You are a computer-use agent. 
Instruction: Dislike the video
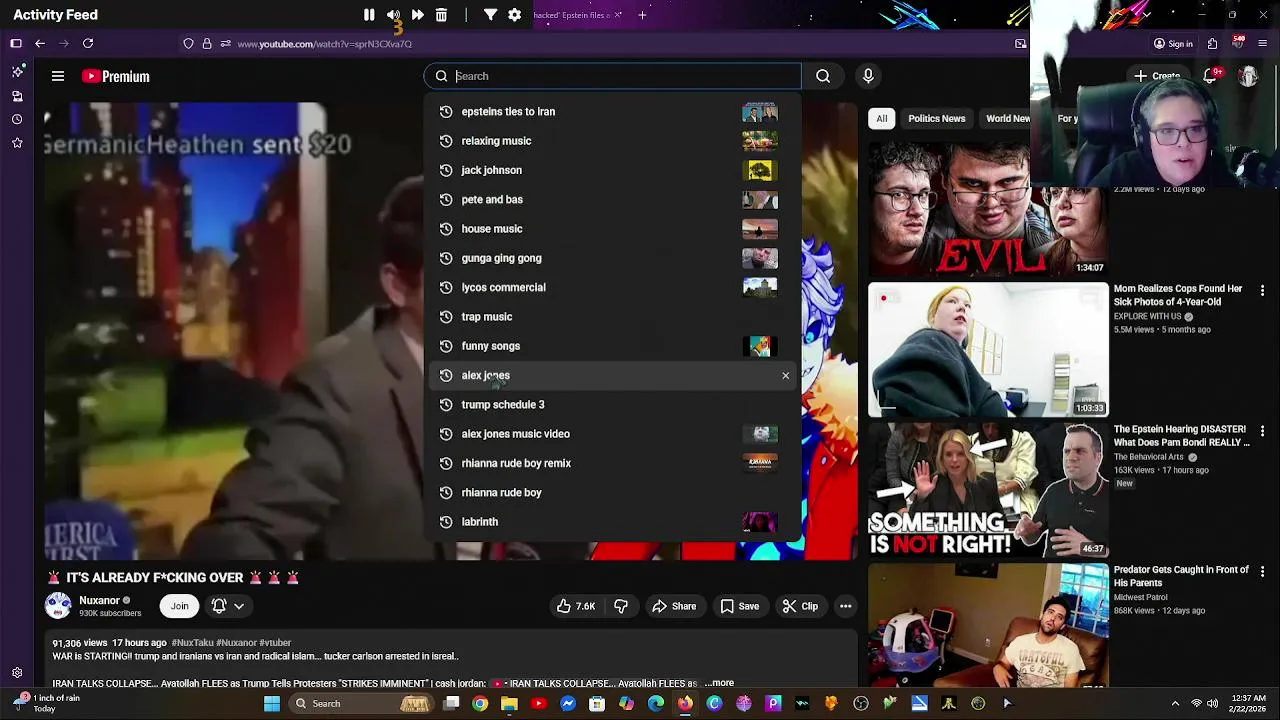[x=621, y=606]
